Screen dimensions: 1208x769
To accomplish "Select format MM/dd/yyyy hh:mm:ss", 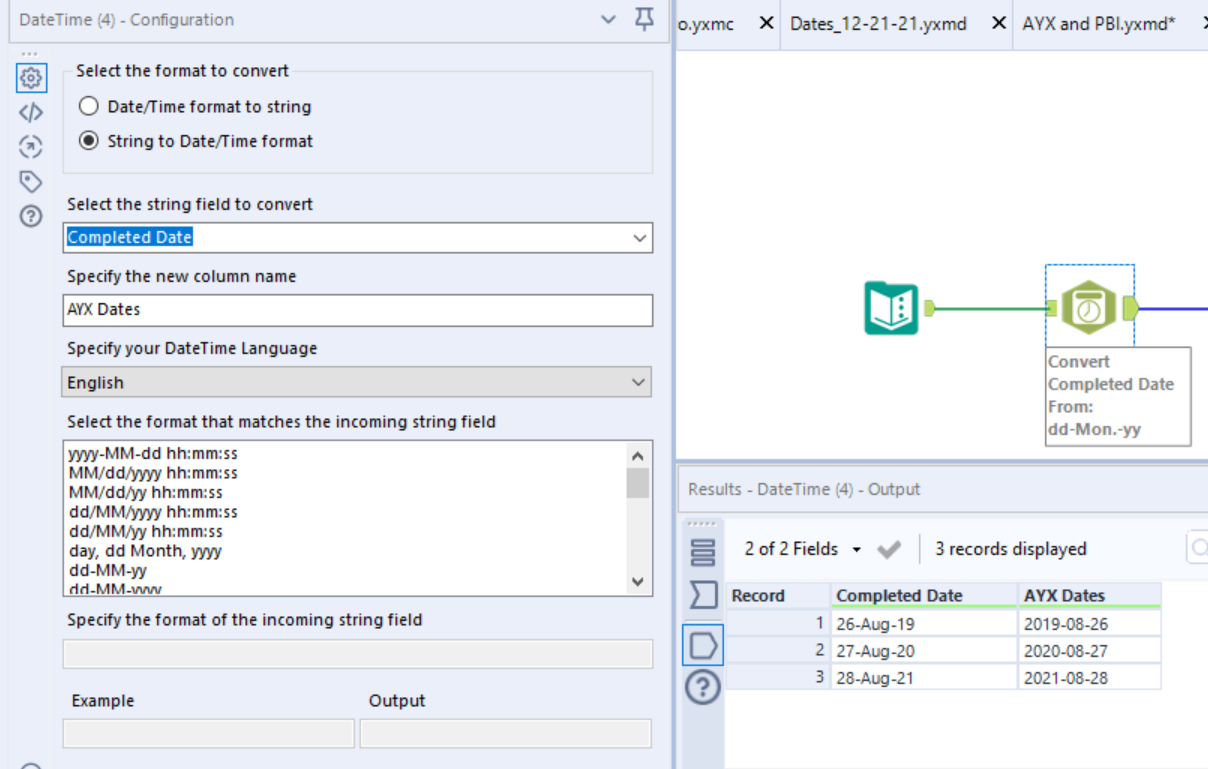I will click(x=153, y=473).
